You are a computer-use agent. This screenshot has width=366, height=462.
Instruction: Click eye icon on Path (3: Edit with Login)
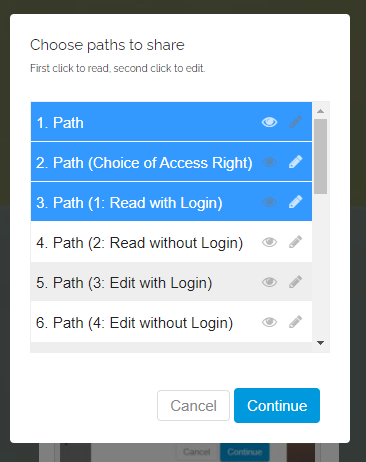point(269,282)
